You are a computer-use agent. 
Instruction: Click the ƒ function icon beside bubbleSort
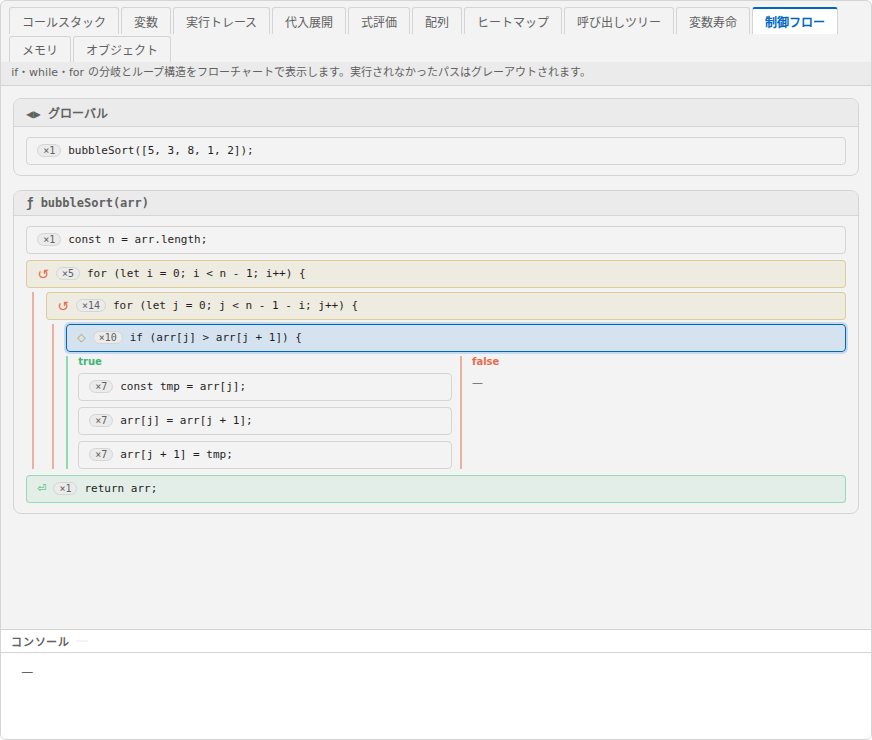pos(30,203)
